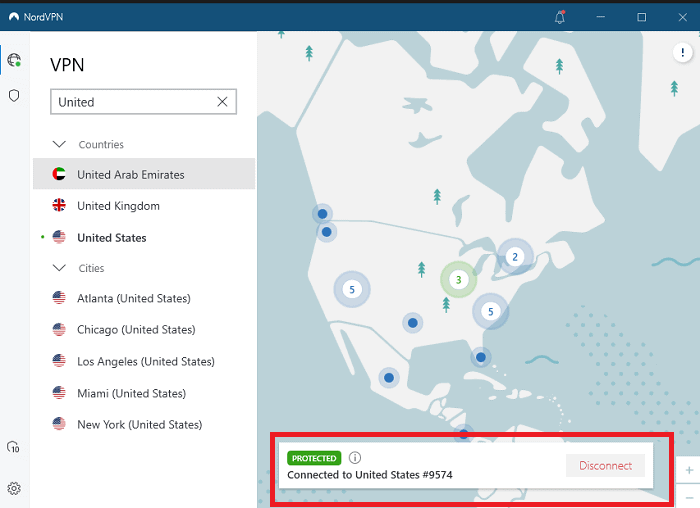
Task: Select United Arab Emirates from countries
Action: [130, 175]
